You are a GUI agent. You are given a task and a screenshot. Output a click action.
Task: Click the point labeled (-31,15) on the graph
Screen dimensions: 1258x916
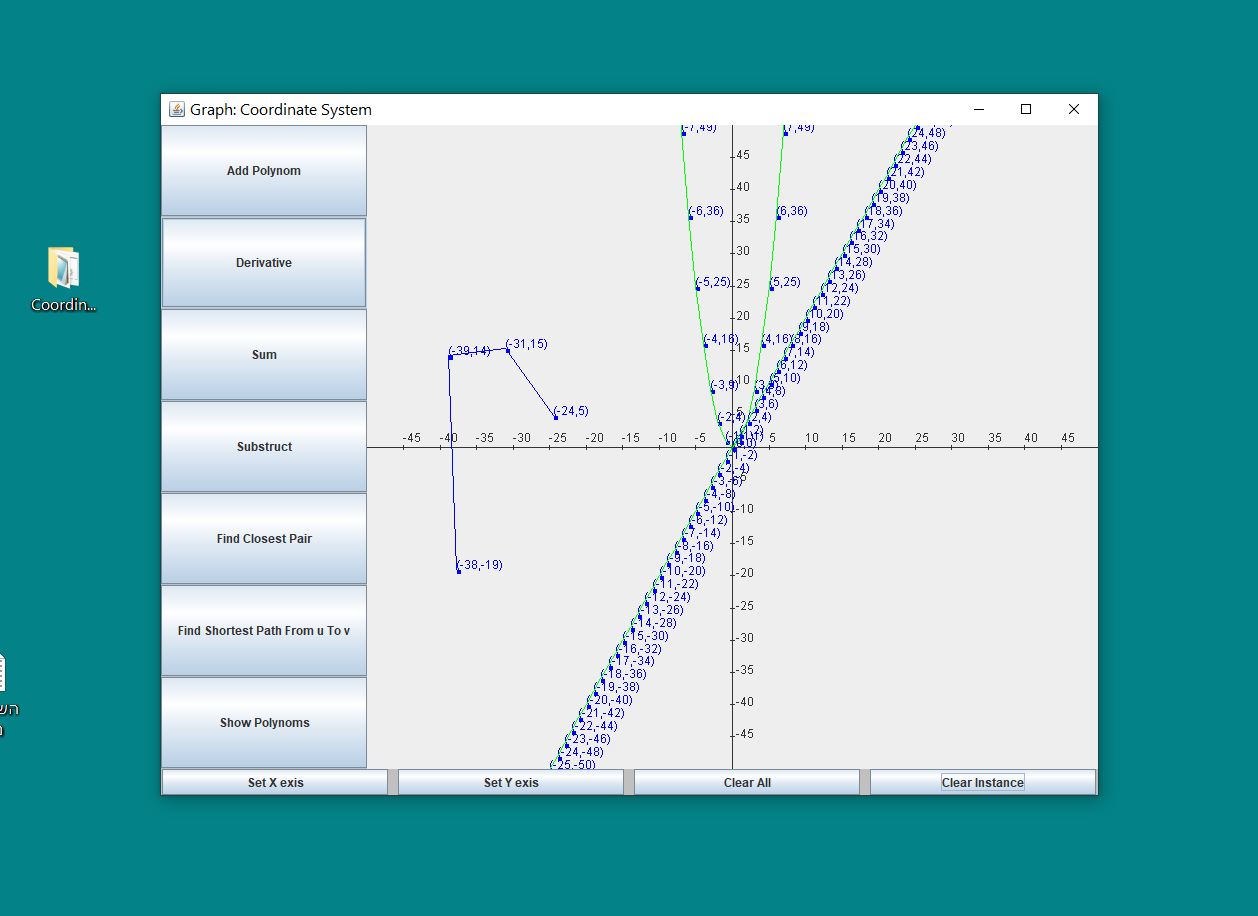(x=507, y=350)
